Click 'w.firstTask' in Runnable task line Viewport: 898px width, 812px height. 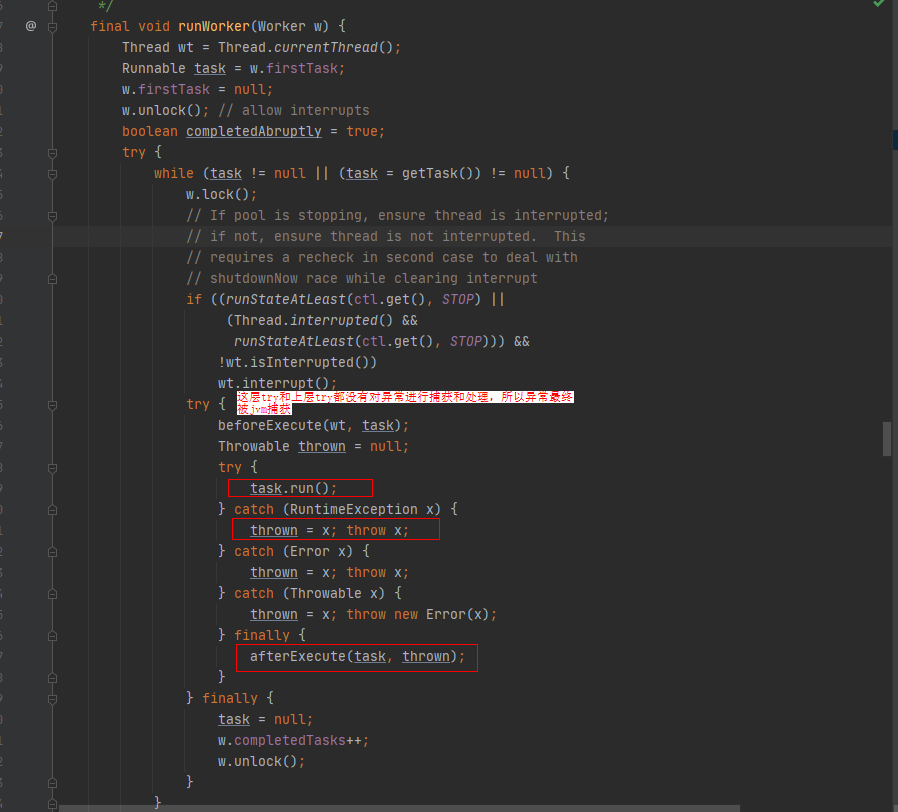pos(293,69)
